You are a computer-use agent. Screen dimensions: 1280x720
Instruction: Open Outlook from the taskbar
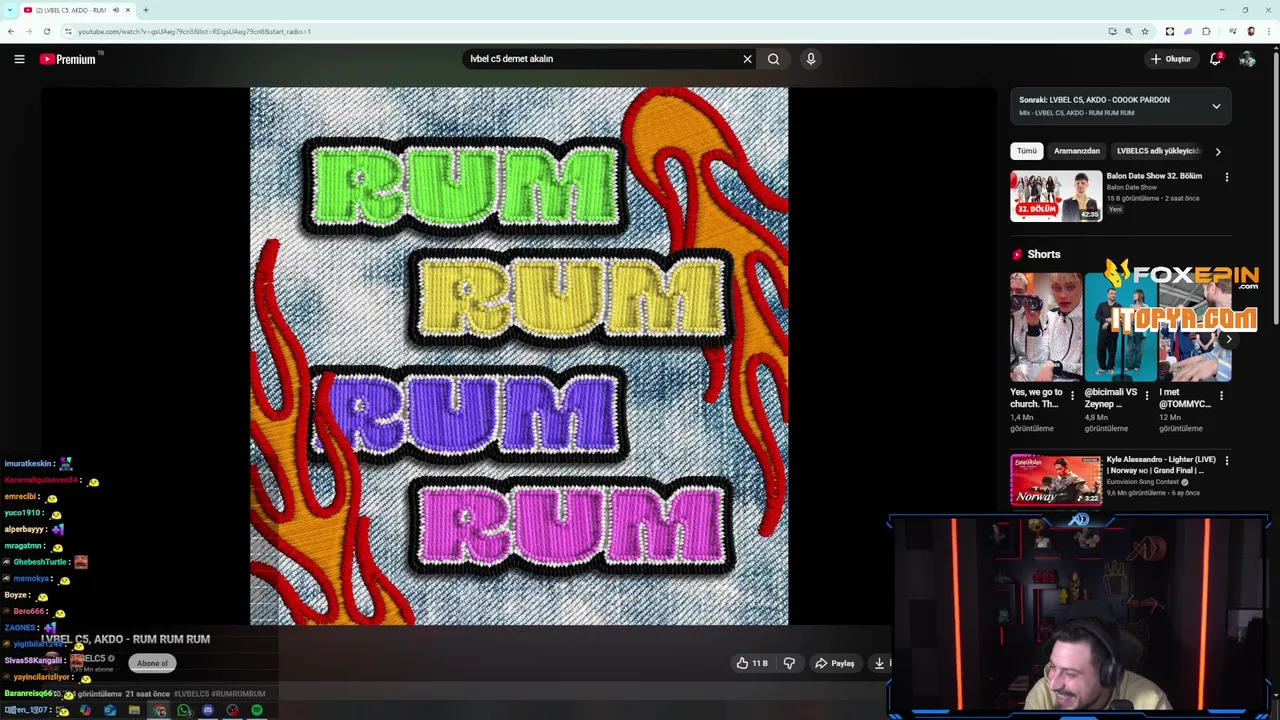click(x=110, y=710)
